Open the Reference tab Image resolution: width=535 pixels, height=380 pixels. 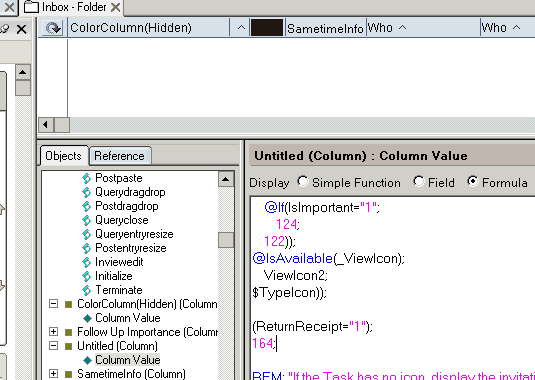pos(119,156)
